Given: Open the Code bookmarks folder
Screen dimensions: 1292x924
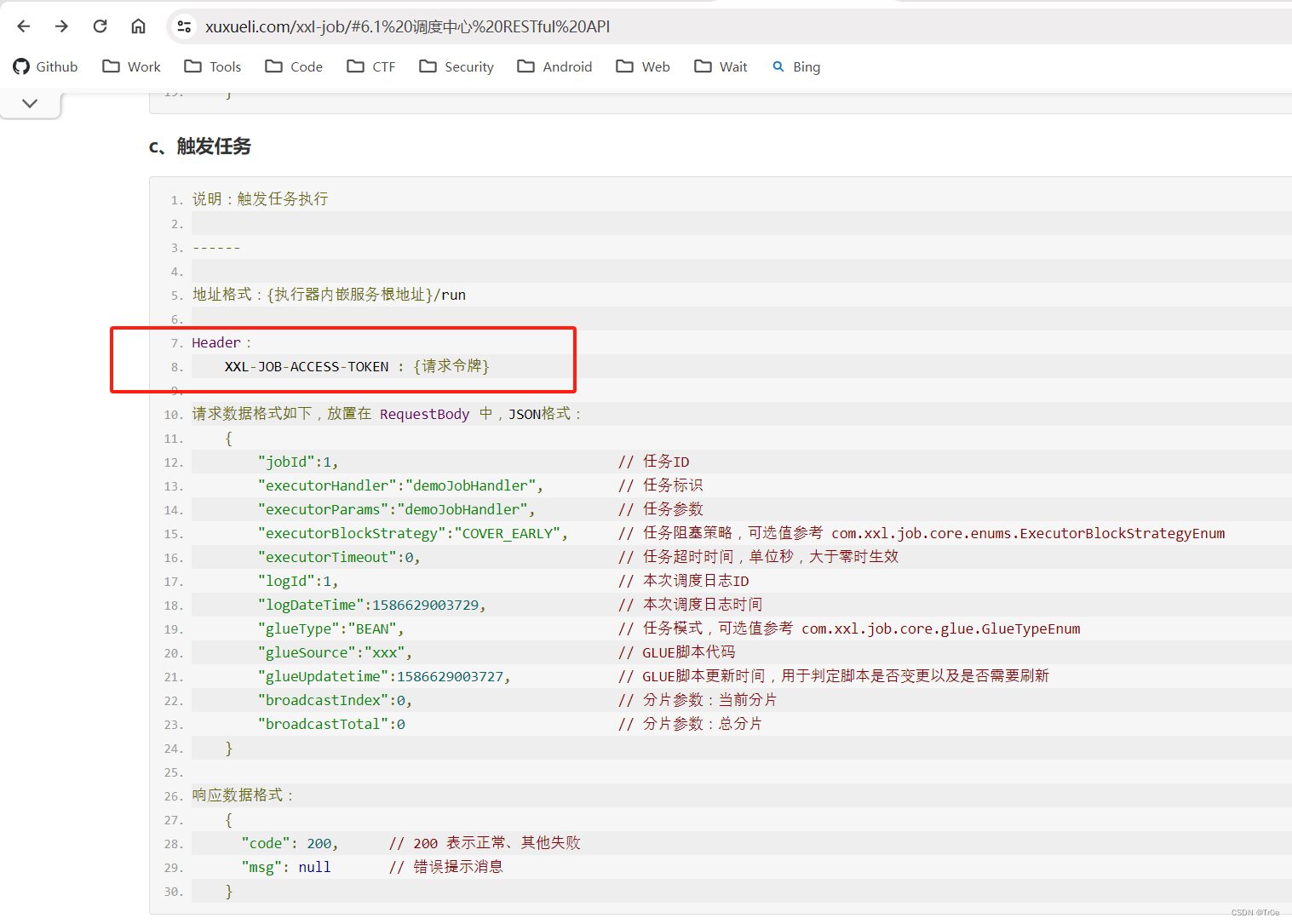Looking at the screenshot, I should (294, 66).
